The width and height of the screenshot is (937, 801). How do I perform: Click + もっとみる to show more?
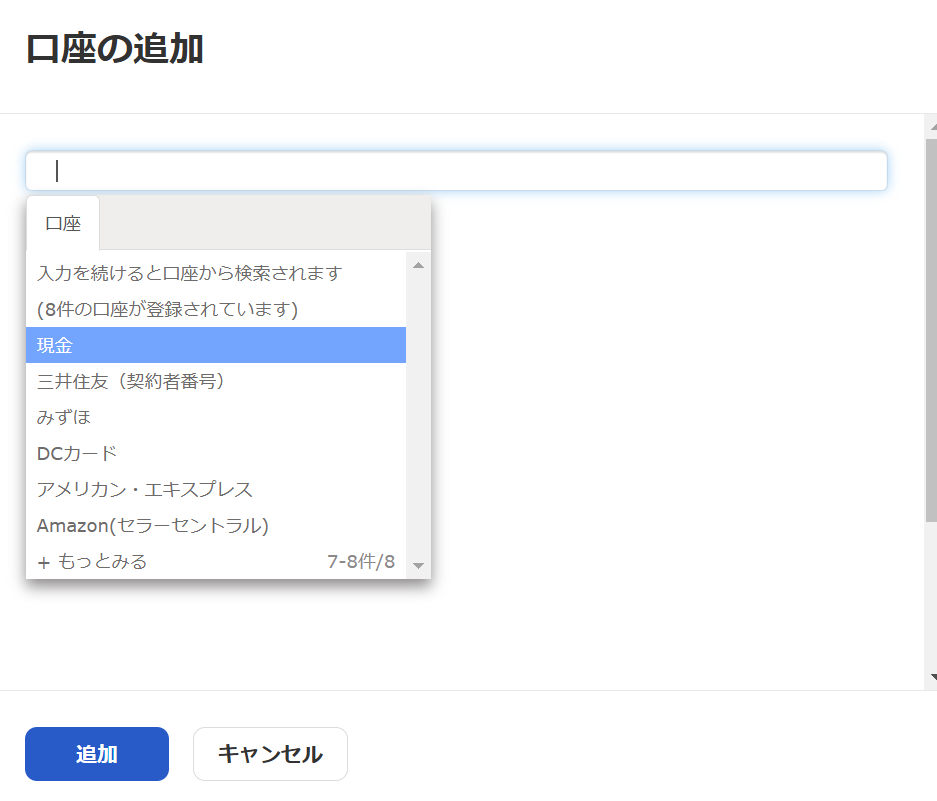[93, 561]
